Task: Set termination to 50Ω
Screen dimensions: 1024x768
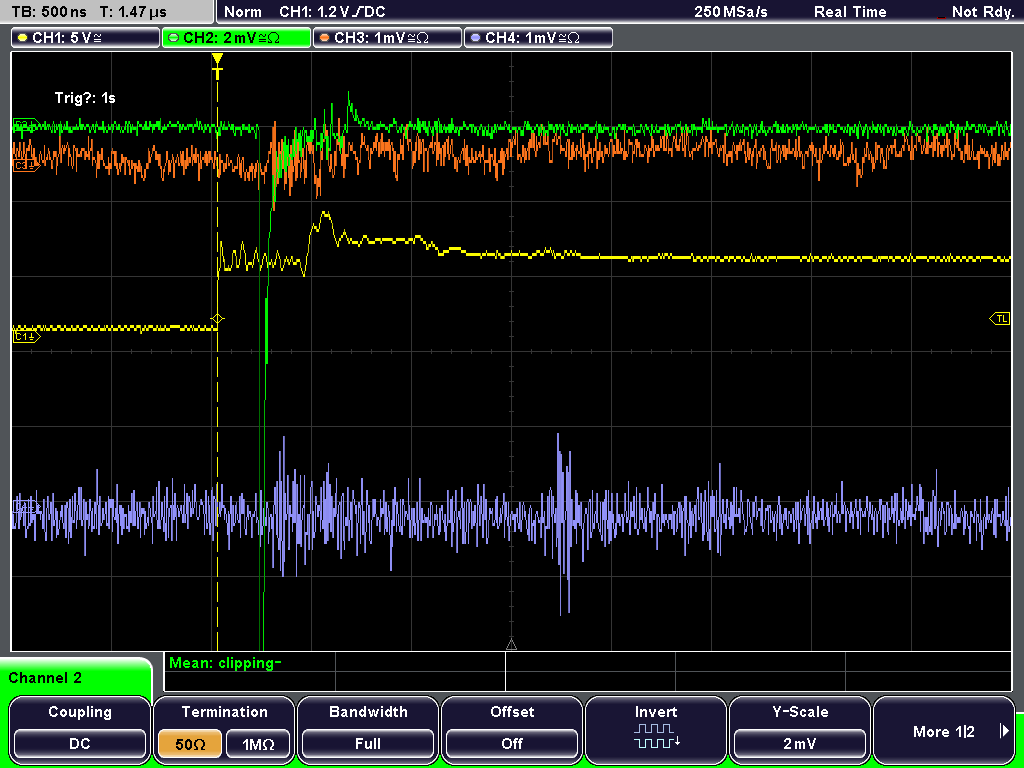Action: 189,744
